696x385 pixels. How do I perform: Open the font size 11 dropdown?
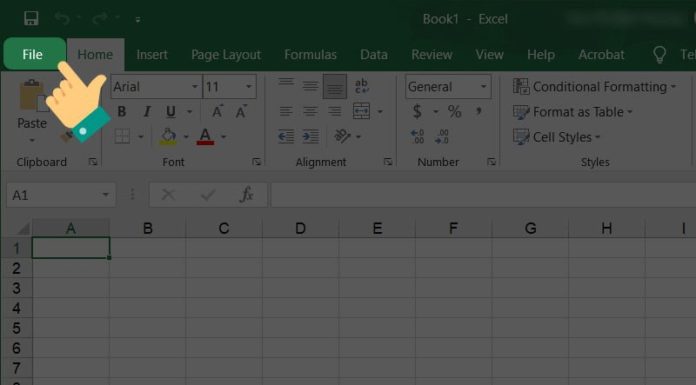pos(249,87)
